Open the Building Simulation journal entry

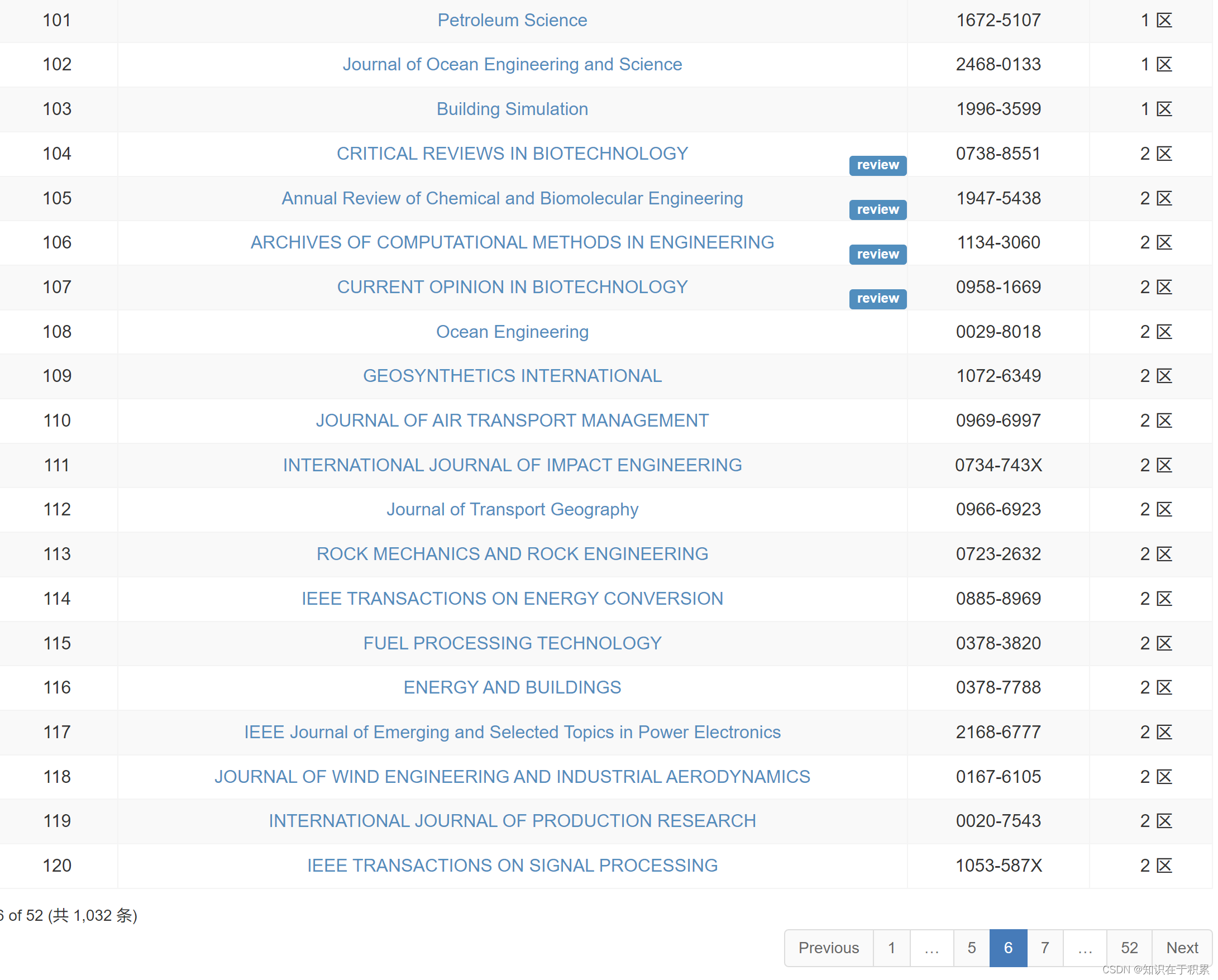pos(512,109)
